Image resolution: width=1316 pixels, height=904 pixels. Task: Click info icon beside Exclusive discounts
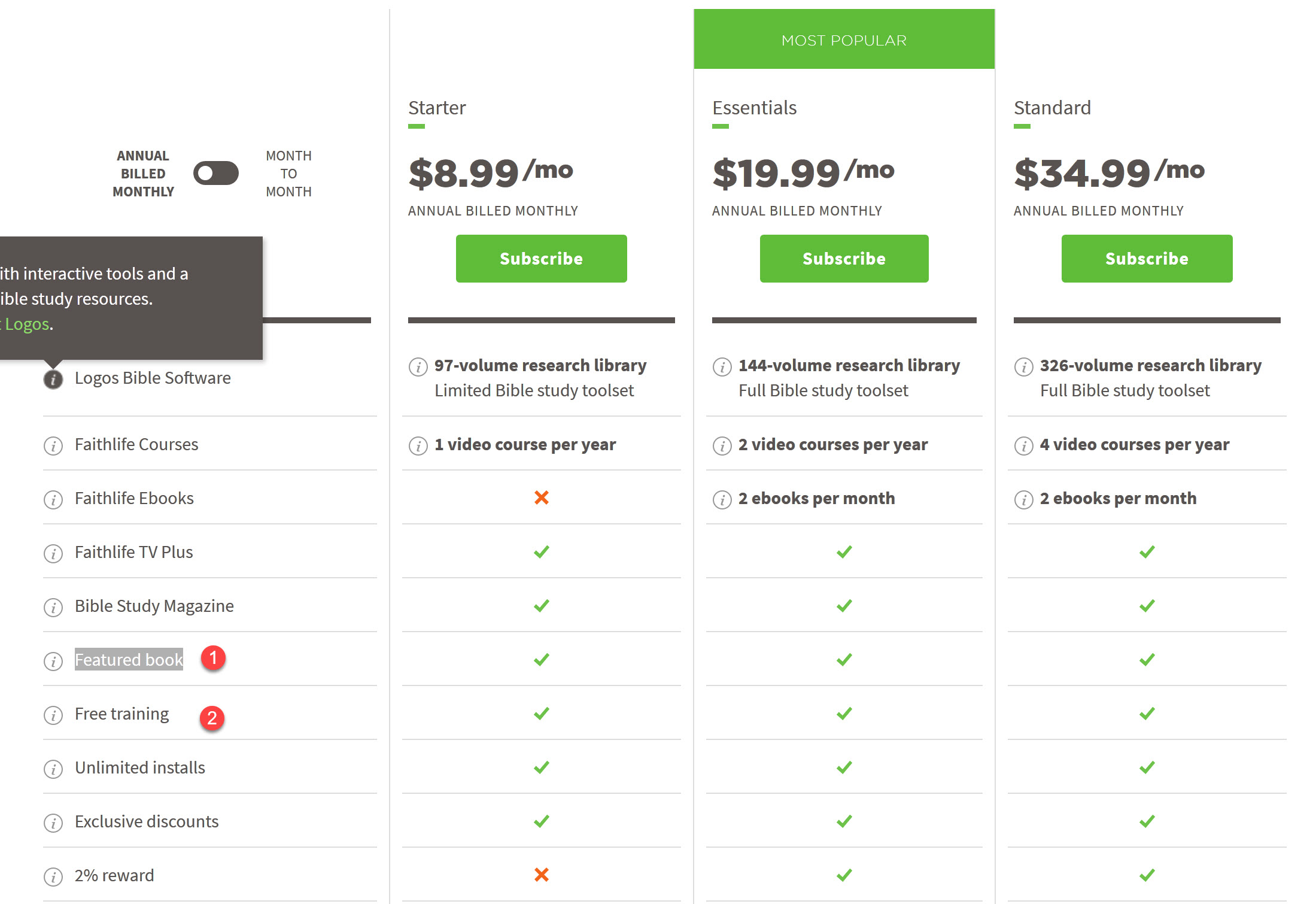53,823
